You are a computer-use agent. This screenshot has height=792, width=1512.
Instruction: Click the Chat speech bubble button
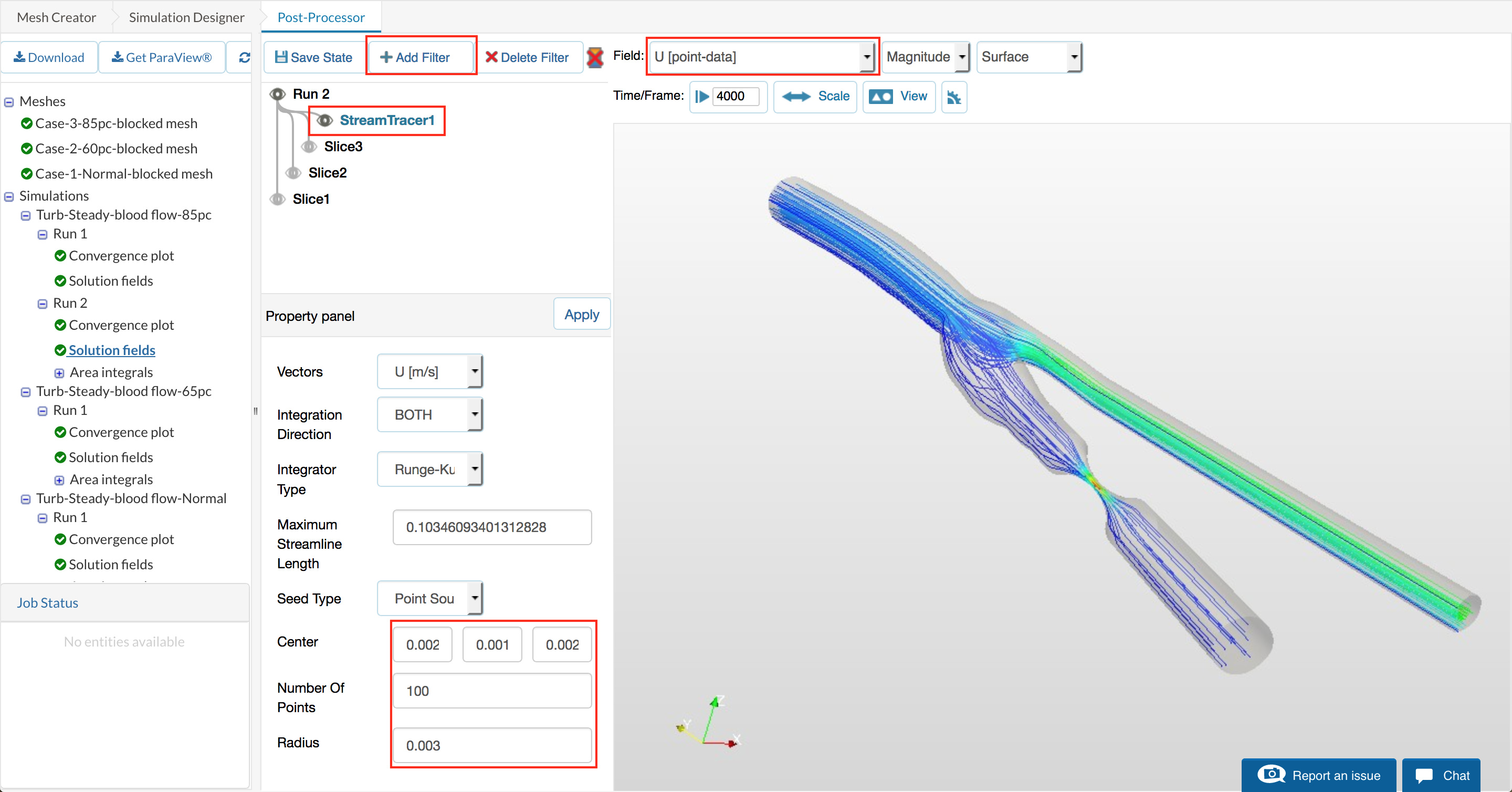click(1441, 775)
